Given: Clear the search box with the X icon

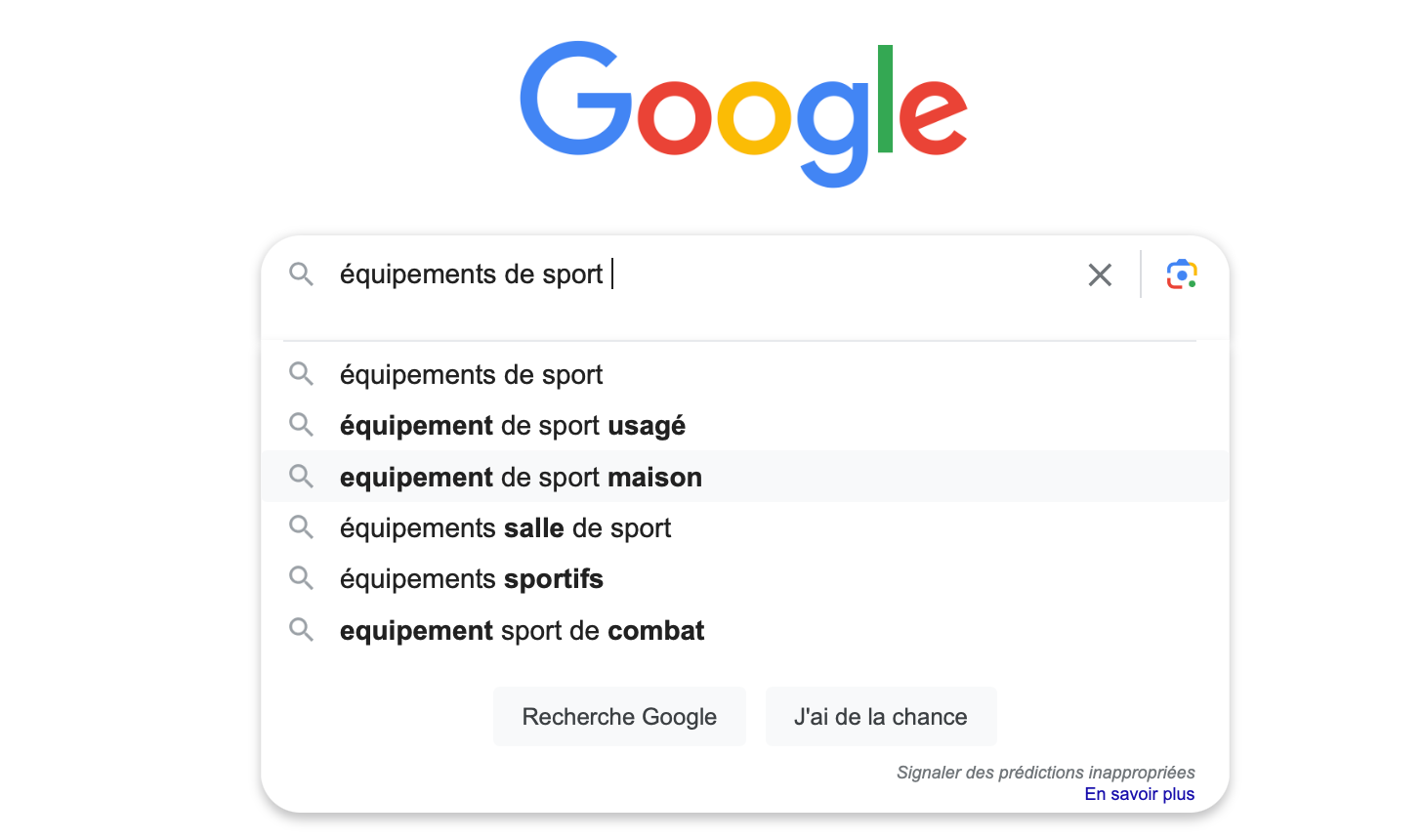Looking at the screenshot, I should pyautogui.click(x=1100, y=275).
